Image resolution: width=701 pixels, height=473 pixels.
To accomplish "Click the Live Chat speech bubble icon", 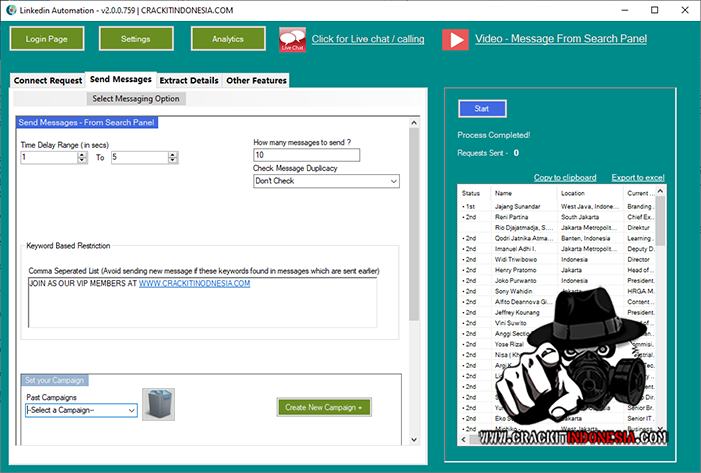I will point(292,40).
